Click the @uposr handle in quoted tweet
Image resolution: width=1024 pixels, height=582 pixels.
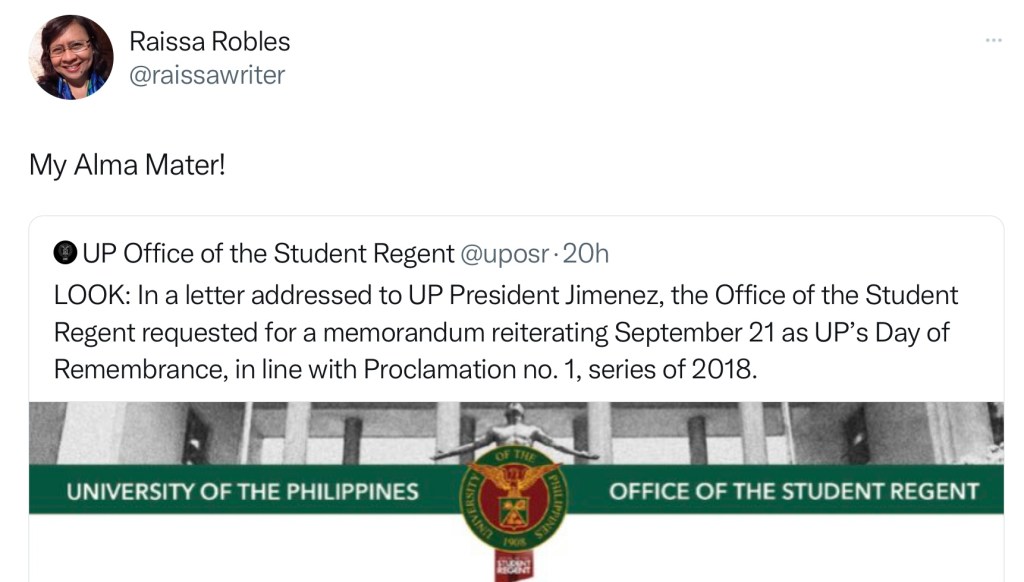tap(504, 254)
